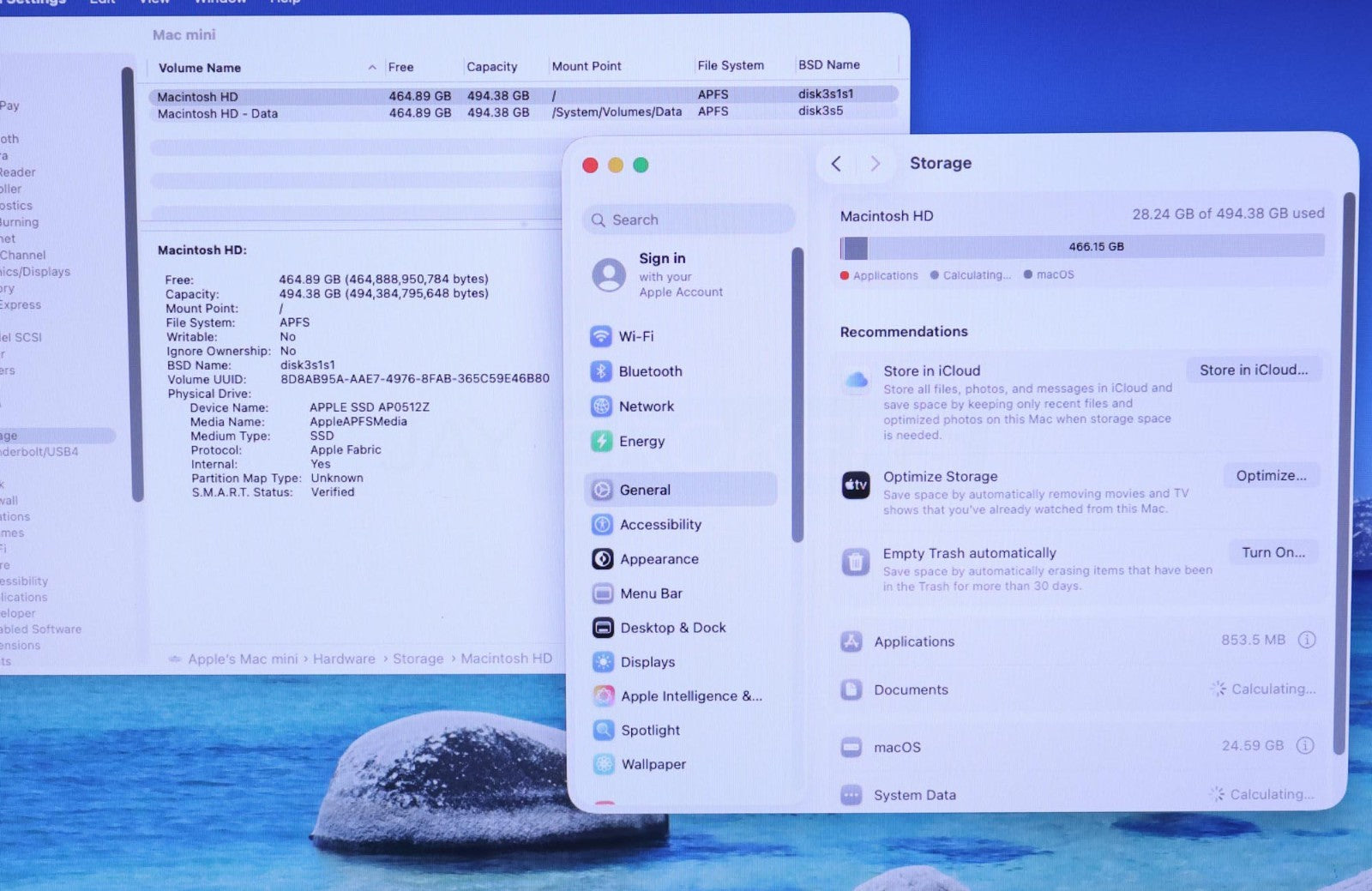This screenshot has height=891, width=1372.
Task: Click the Bluetooth icon in sidebar
Action: 601,371
